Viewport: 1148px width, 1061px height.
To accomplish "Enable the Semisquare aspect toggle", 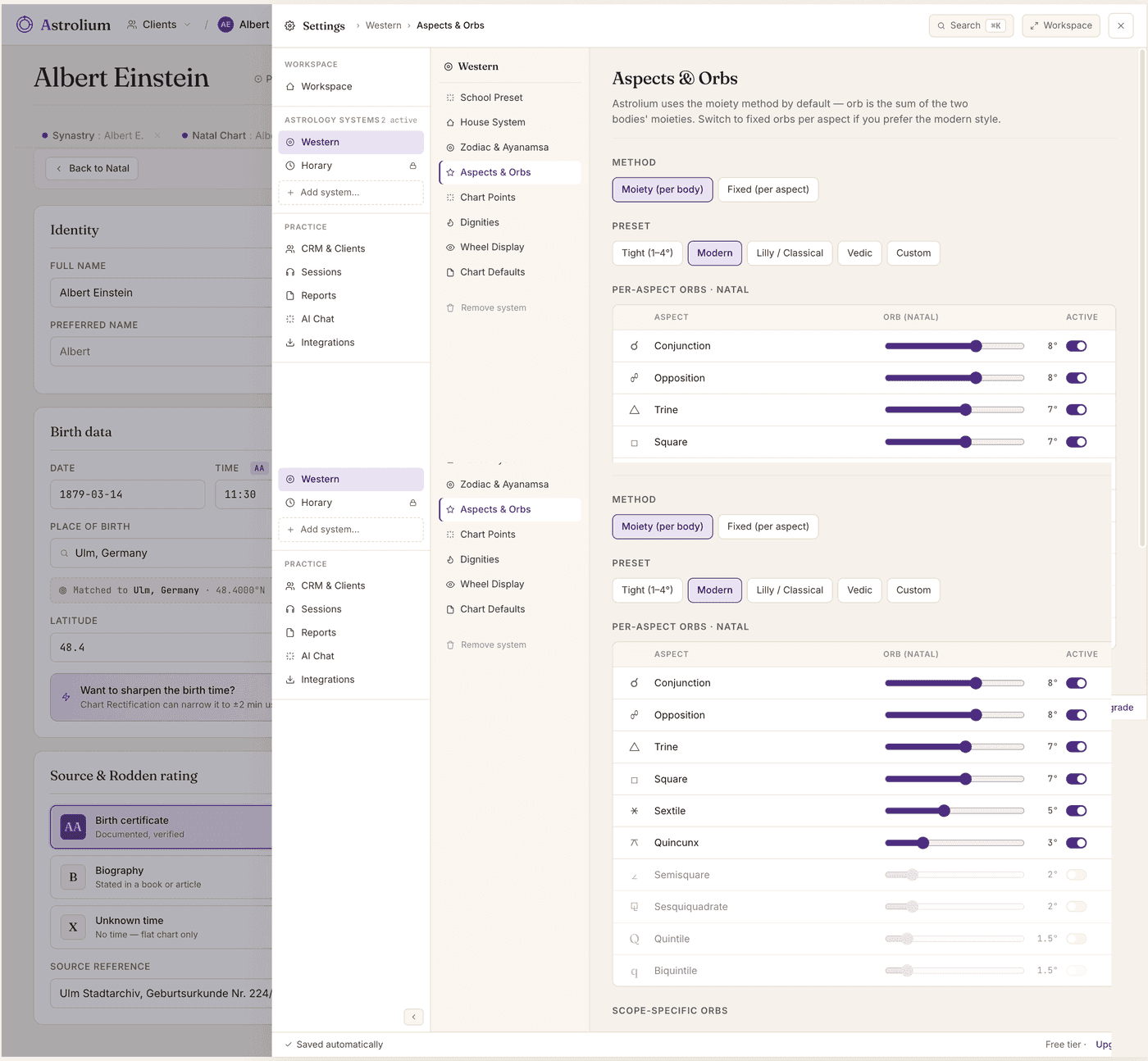I will pos(1077,875).
